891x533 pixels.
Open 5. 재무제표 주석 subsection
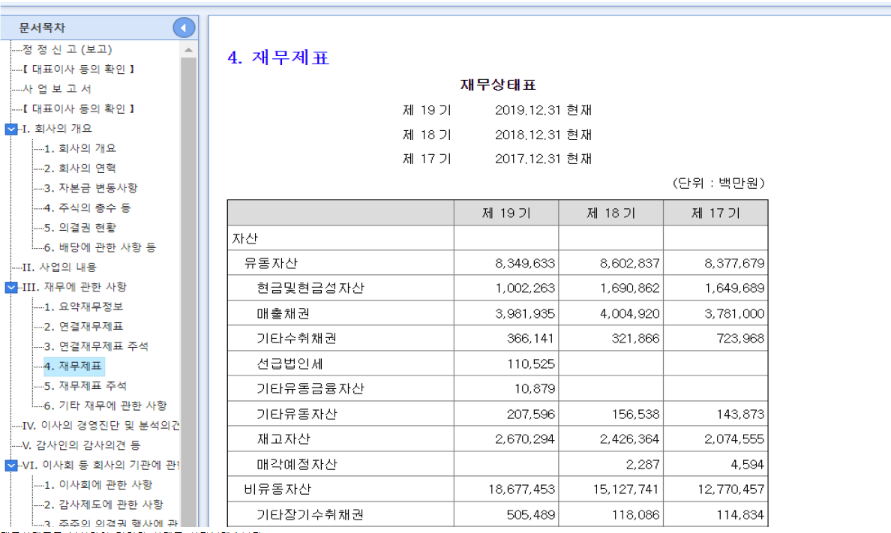85,386
